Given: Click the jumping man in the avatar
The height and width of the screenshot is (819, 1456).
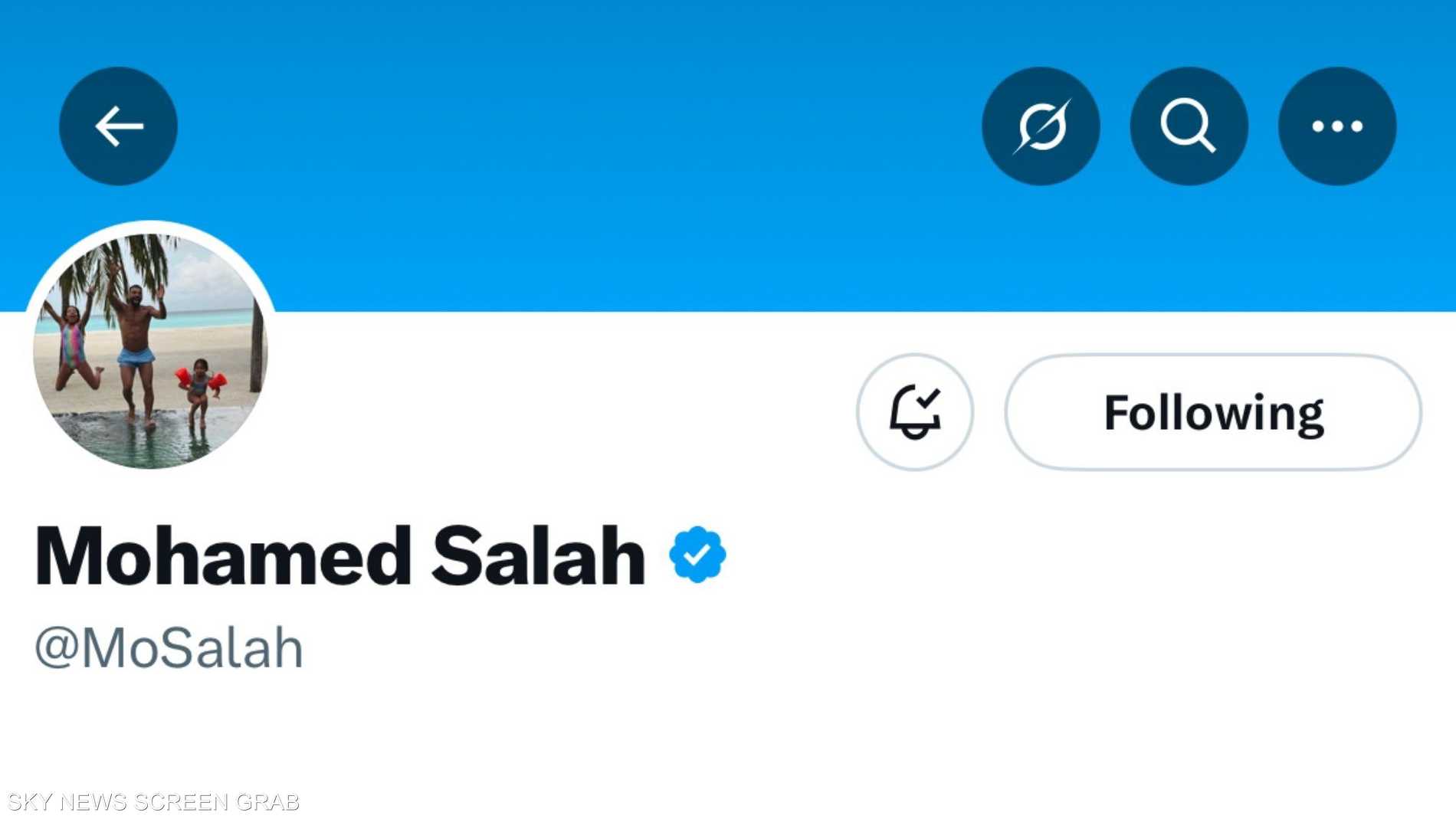Looking at the screenshot, I should coord(136,345).
